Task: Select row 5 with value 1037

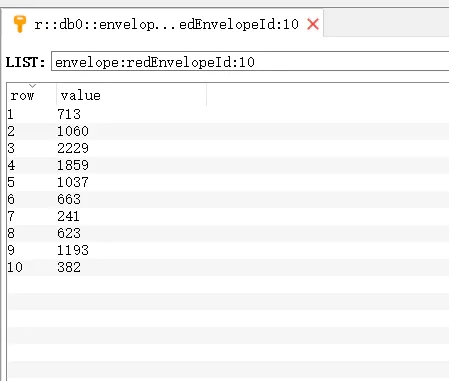Action: point(228,182)
